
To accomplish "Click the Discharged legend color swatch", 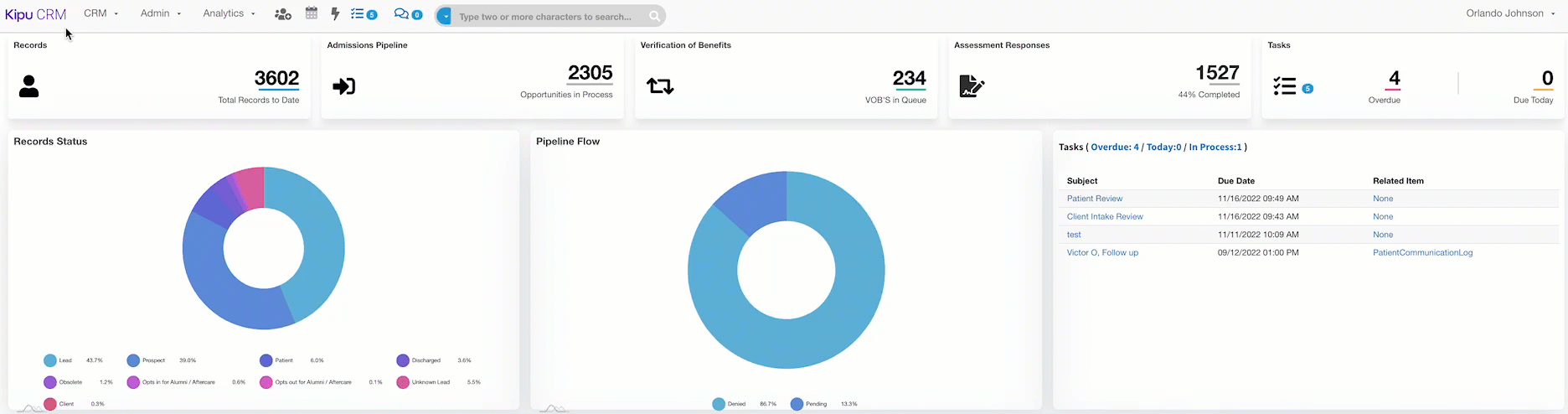I will [x=403, y=360].
